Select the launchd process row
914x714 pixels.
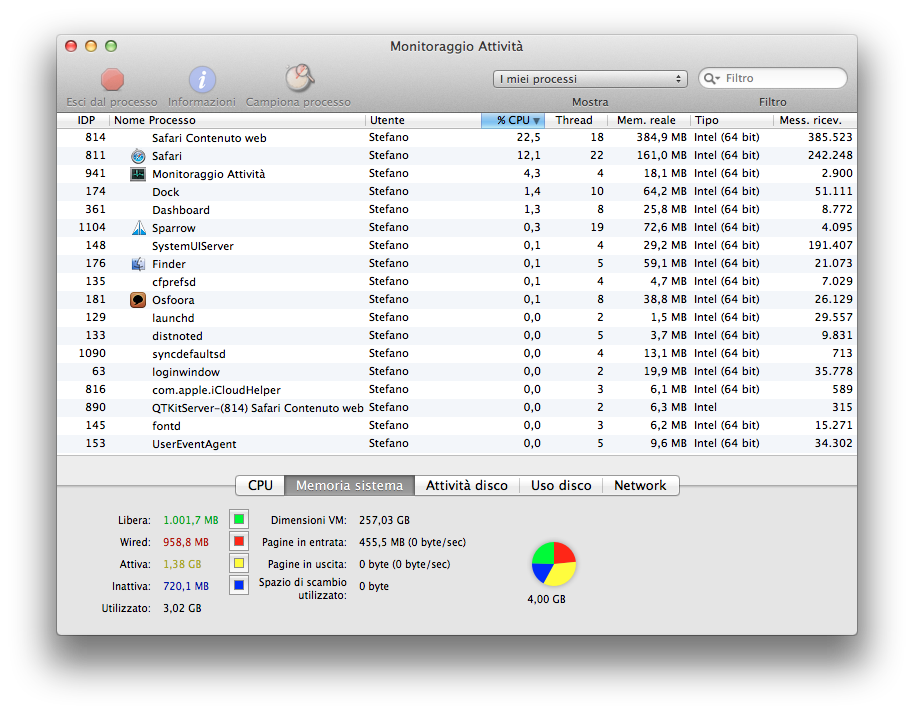(457, 318)
